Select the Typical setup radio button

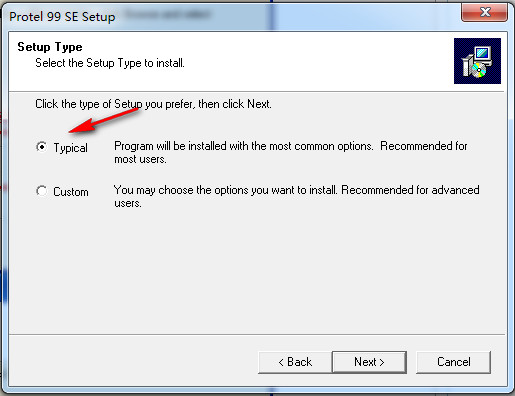[x=41, y=147]
